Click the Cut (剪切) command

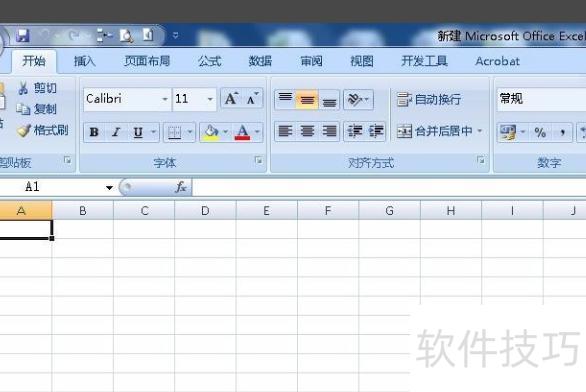point(37,88)
